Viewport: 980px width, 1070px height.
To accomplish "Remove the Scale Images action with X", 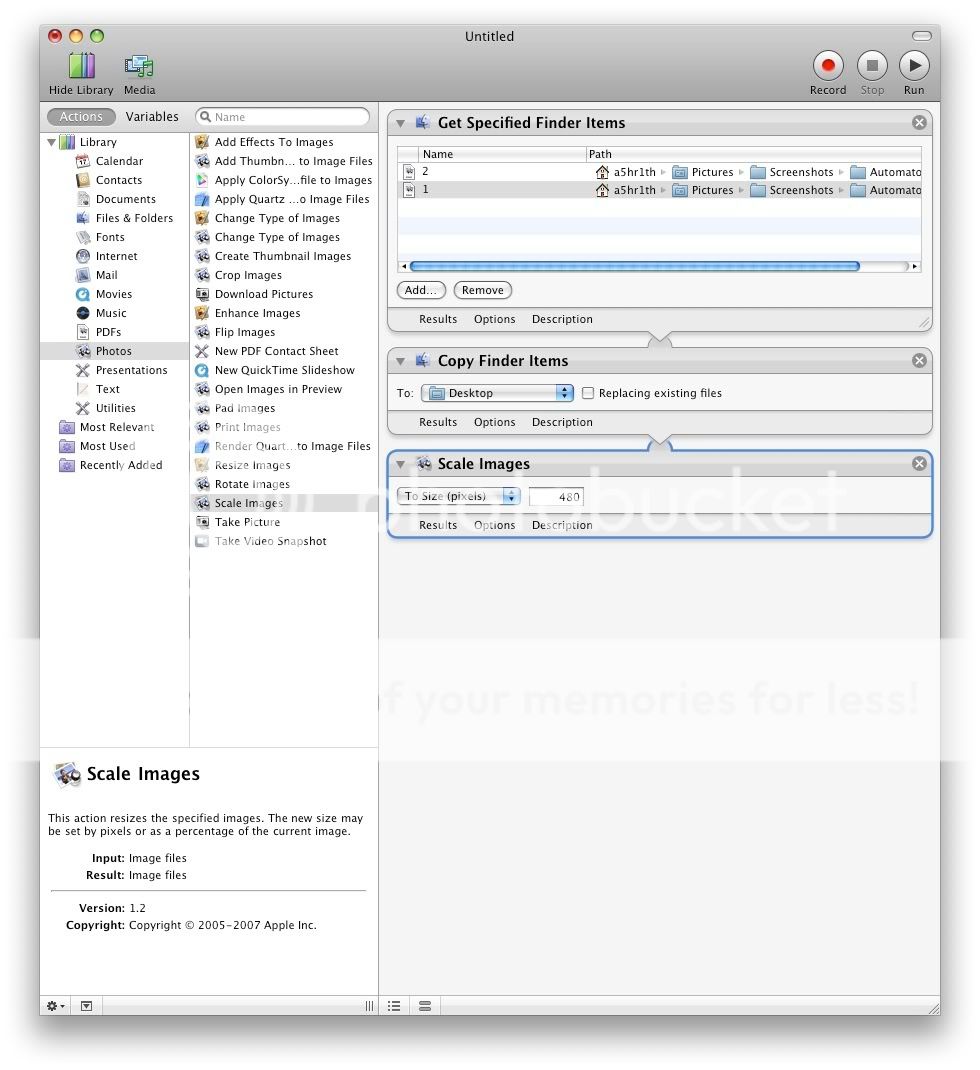I will click(x=919, y=464).
